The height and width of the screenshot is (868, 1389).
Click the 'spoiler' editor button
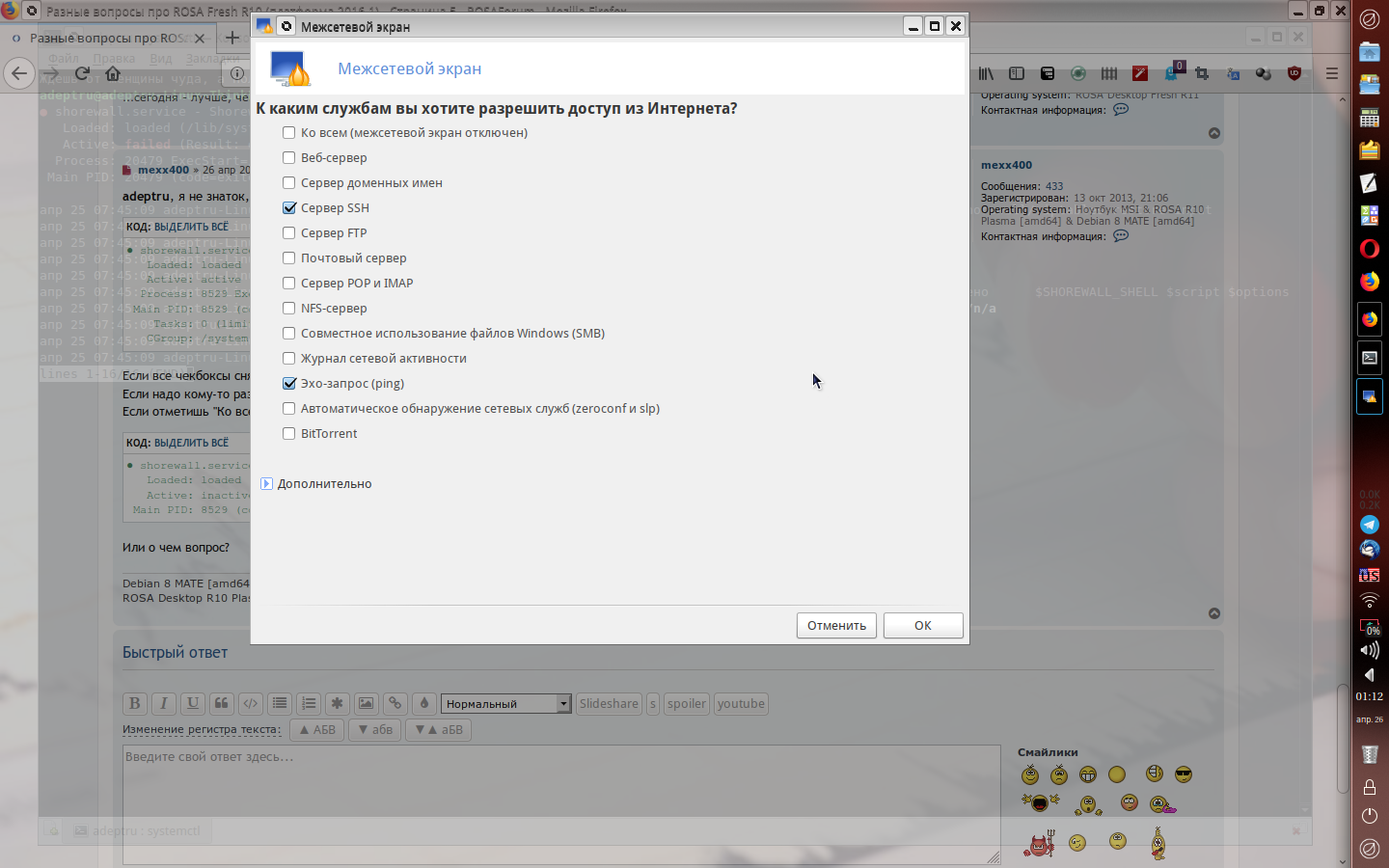click(x=687, y=704)
